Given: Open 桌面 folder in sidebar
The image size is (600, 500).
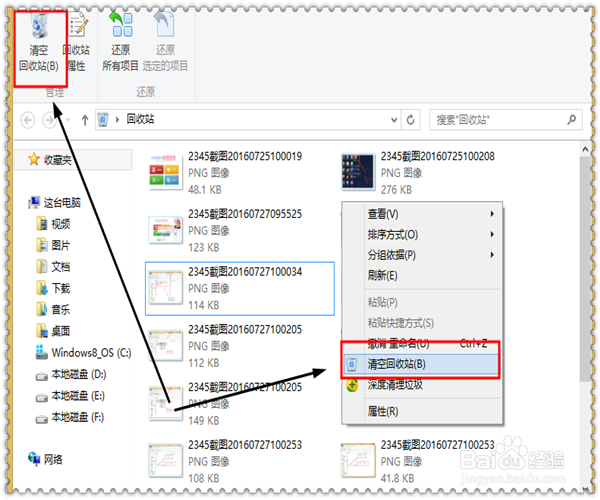Looking at the screenshot, I should [54, 331].
